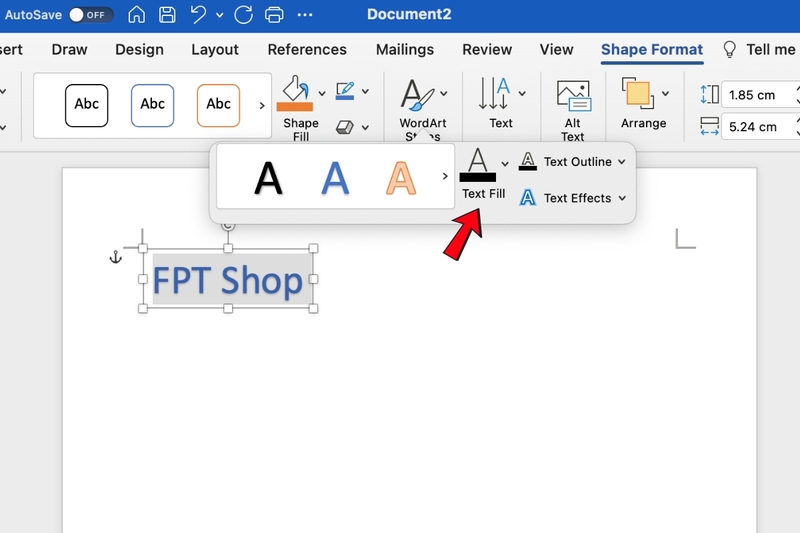This screenshot has width=800, height=533.
Task: Open the more options ellipsis in title bar
Action: (305, 15)
